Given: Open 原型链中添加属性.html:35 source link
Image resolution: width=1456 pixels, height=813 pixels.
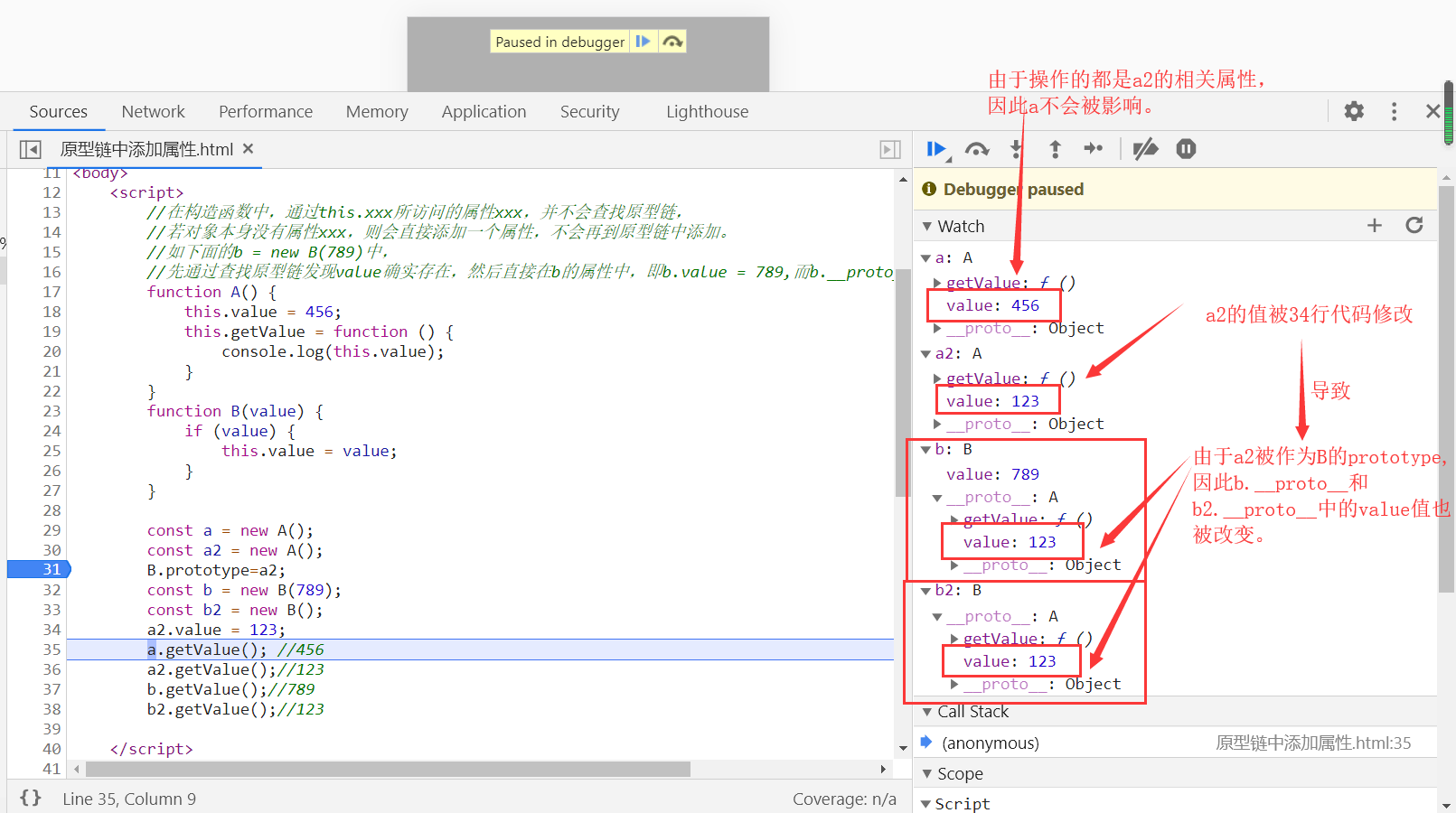Looking at the screenshot, I should point(1313,743).
